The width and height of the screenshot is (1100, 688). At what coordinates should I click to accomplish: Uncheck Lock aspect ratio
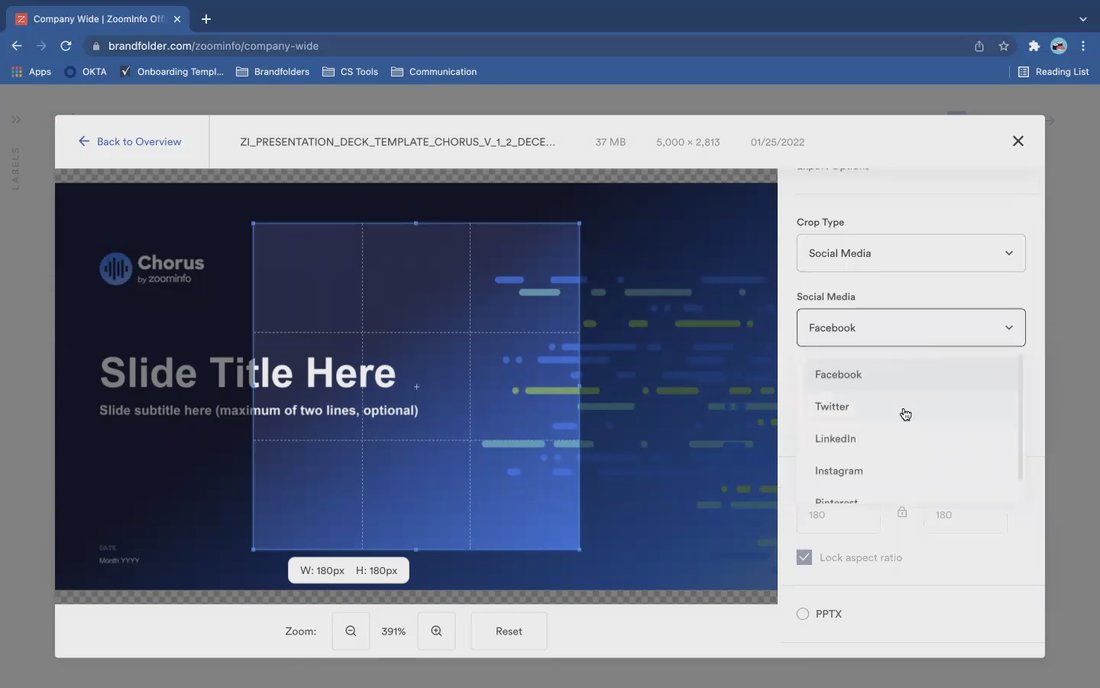[x=804, y=557]
